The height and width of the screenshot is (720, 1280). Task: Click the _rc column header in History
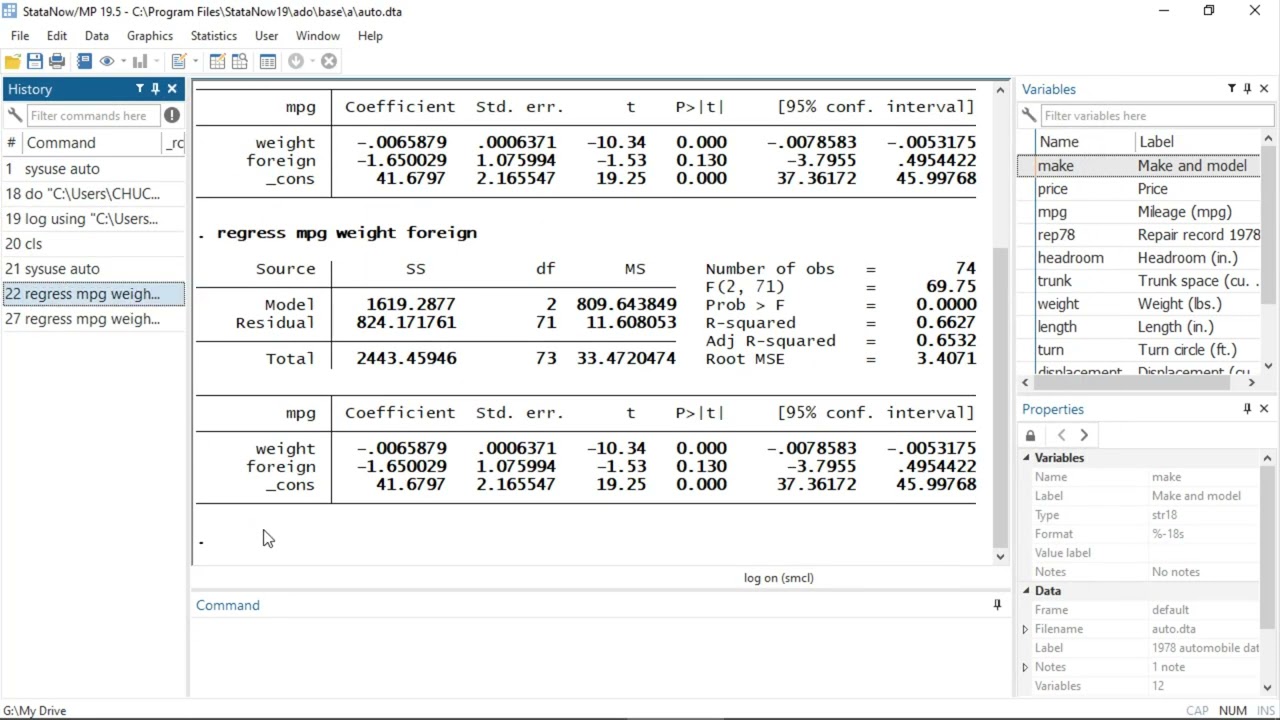click(175, 143)
